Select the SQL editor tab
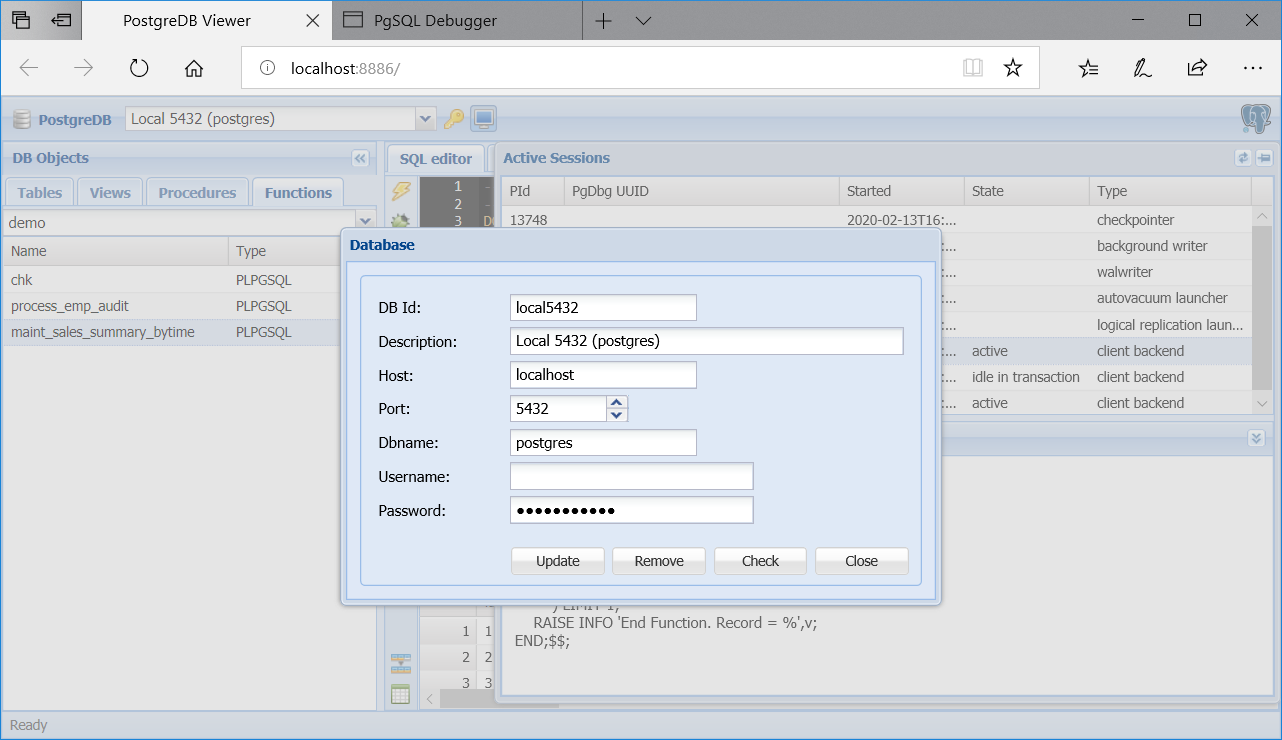Screen dimensions: 1282x740 pos(436,159)
